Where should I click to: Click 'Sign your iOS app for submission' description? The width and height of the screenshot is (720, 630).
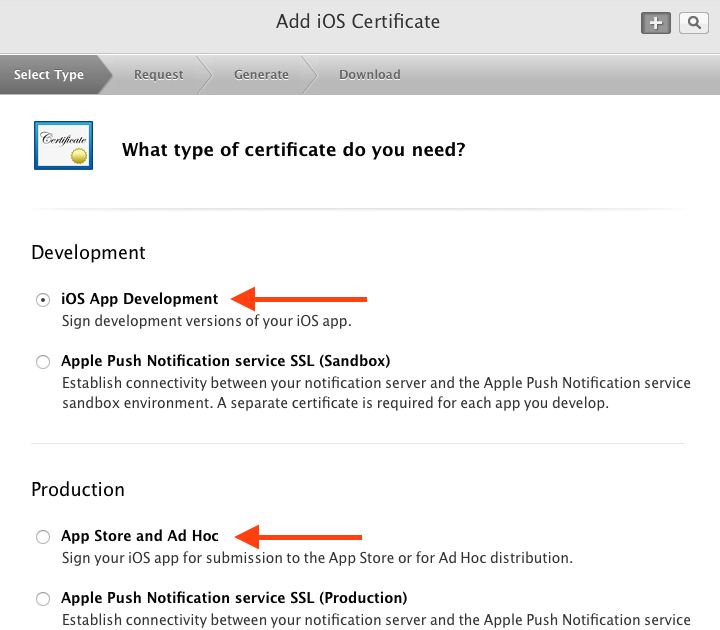click(317, 558)
